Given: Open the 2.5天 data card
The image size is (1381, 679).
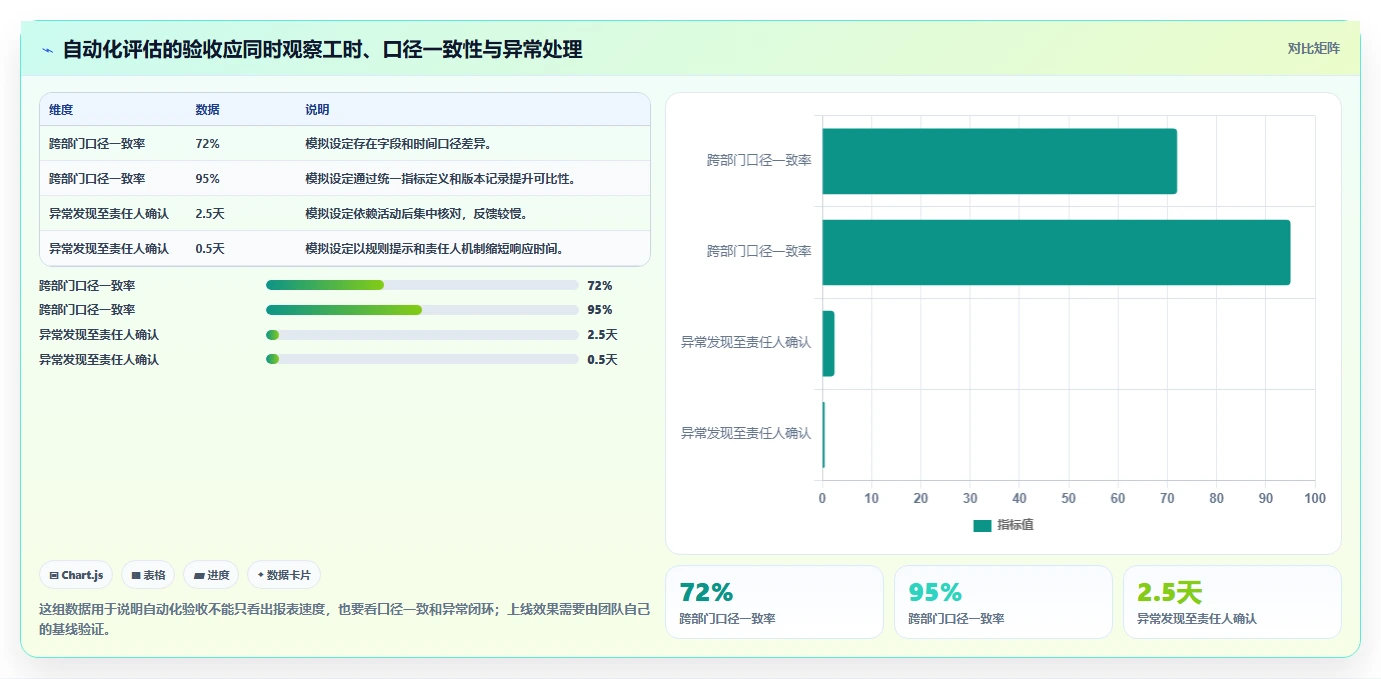Looking at the screenshot, I should tap(1232, 602).
